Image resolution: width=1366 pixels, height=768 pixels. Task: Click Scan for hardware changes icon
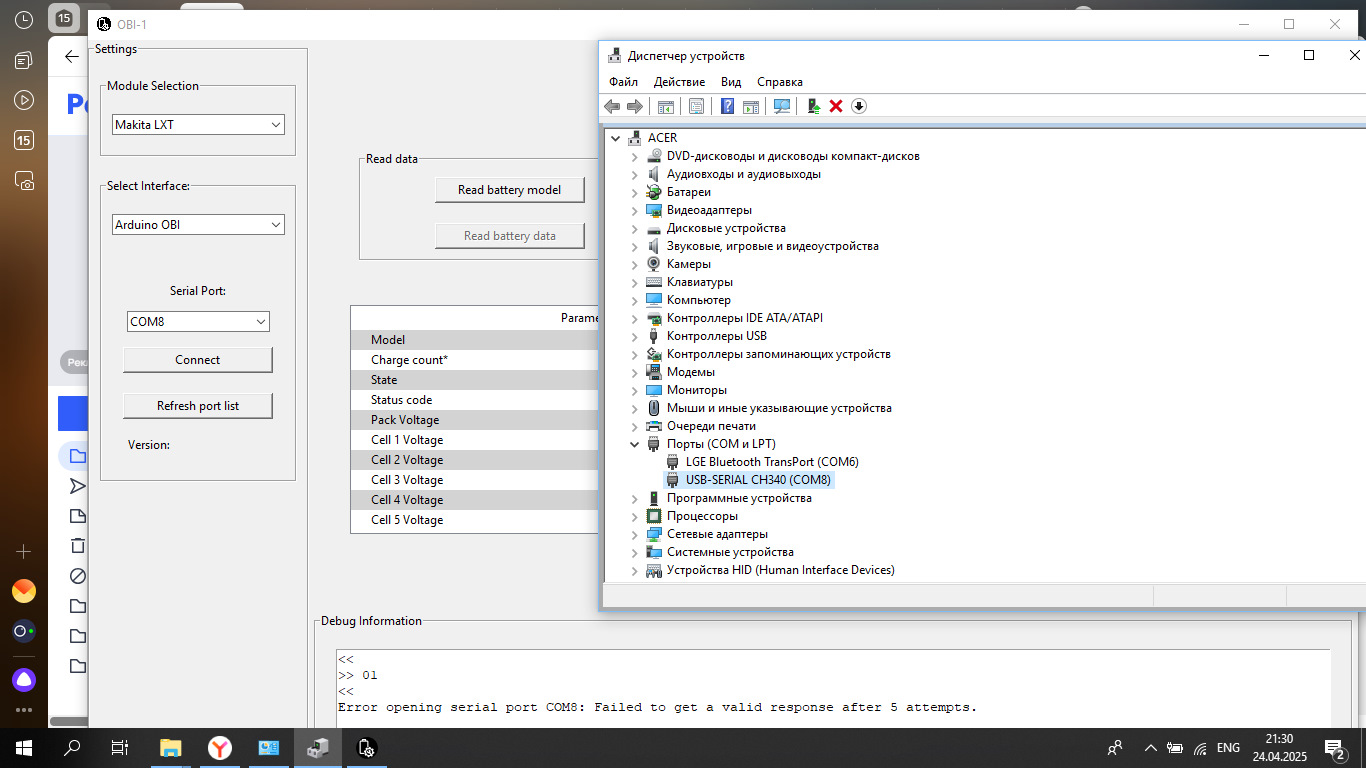coord(782,106)
